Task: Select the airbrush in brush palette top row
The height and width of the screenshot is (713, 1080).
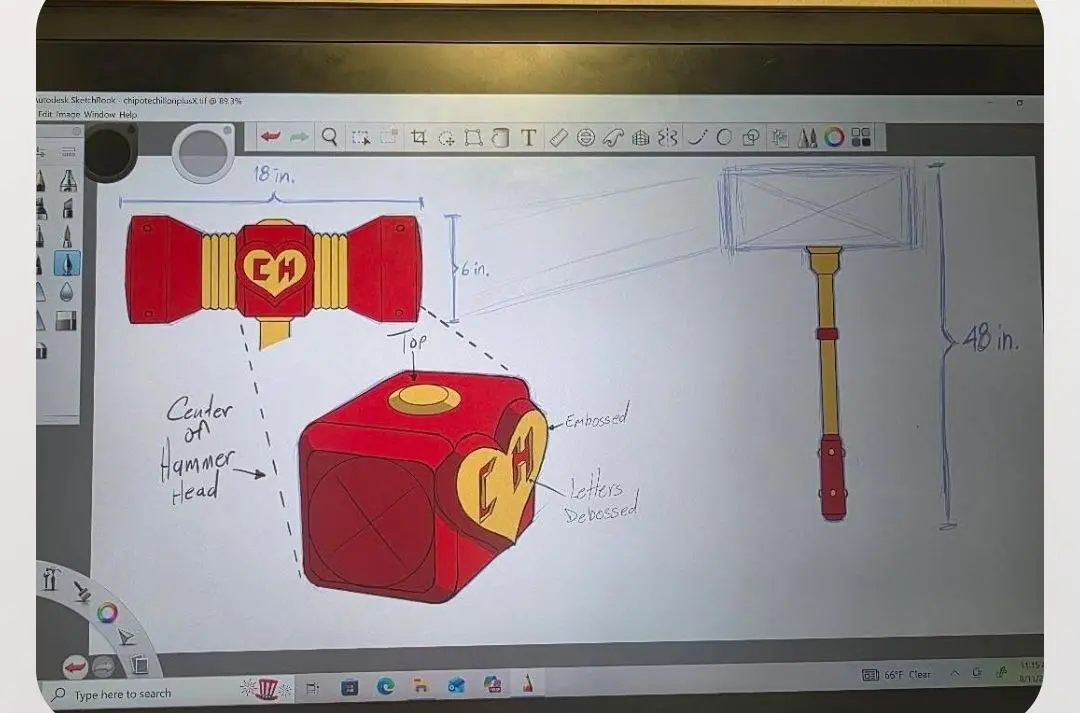Action: (x=68, y=180)
